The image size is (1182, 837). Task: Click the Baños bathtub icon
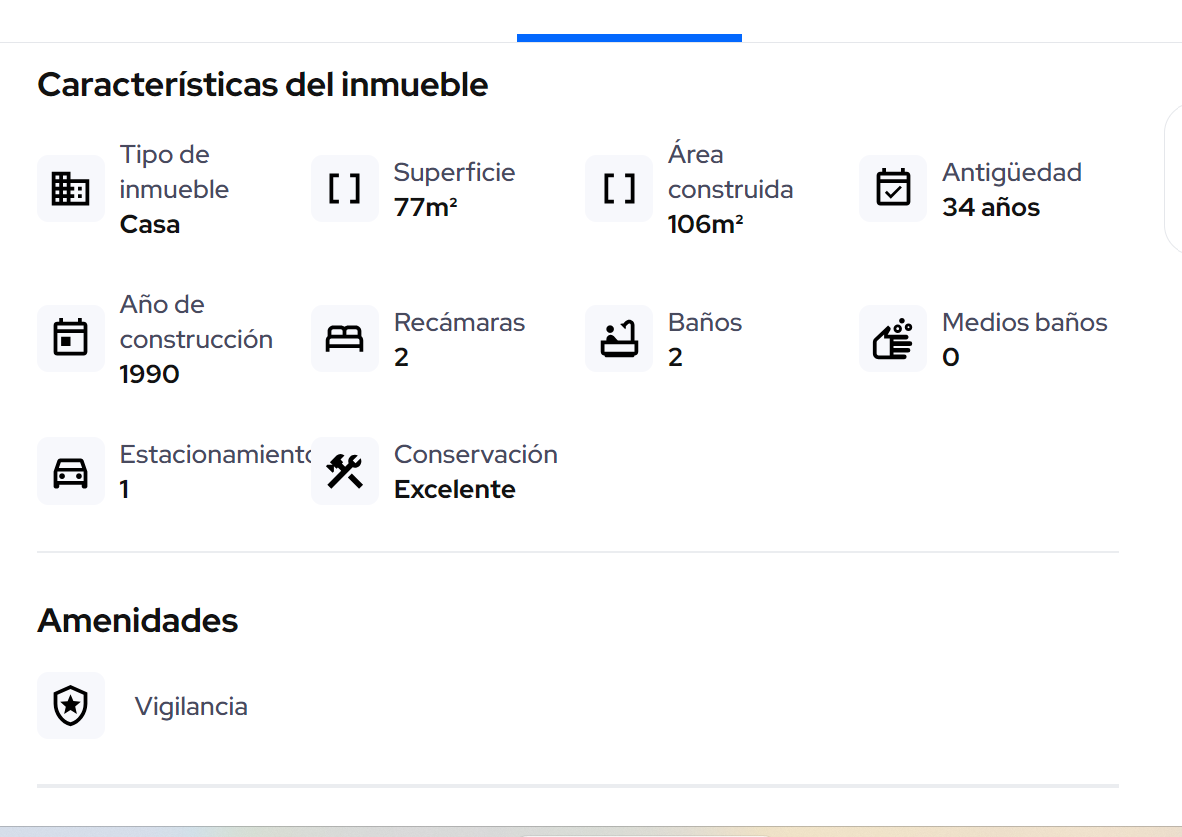point(618,339)
